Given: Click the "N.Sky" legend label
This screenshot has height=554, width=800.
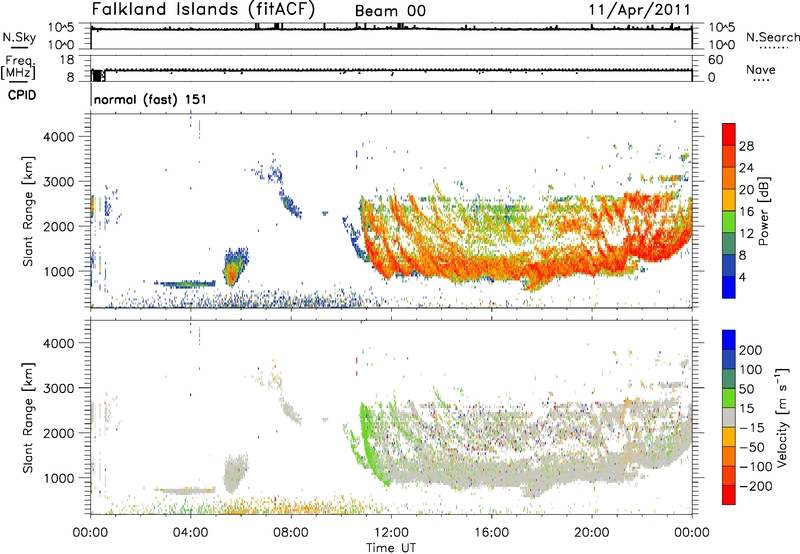Looking at the screenshot, I should (19, 37).
